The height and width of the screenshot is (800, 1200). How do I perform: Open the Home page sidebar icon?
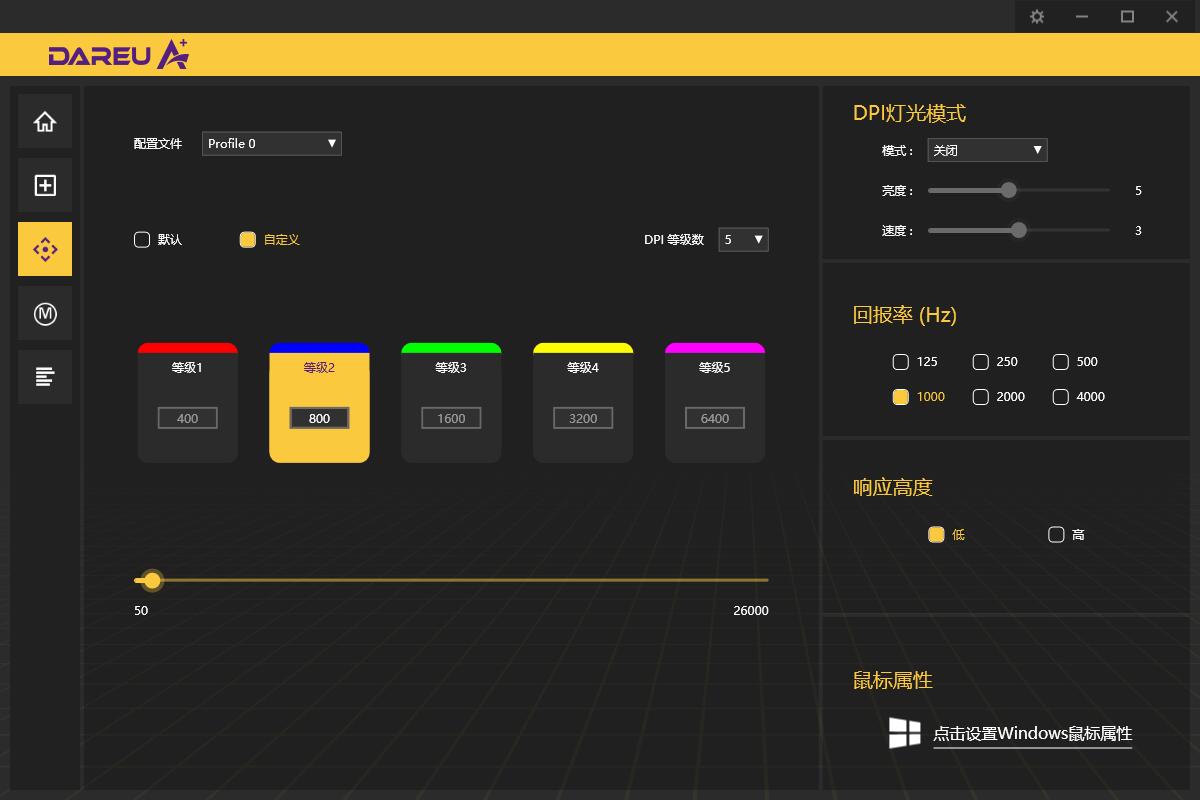click(45, 121)
